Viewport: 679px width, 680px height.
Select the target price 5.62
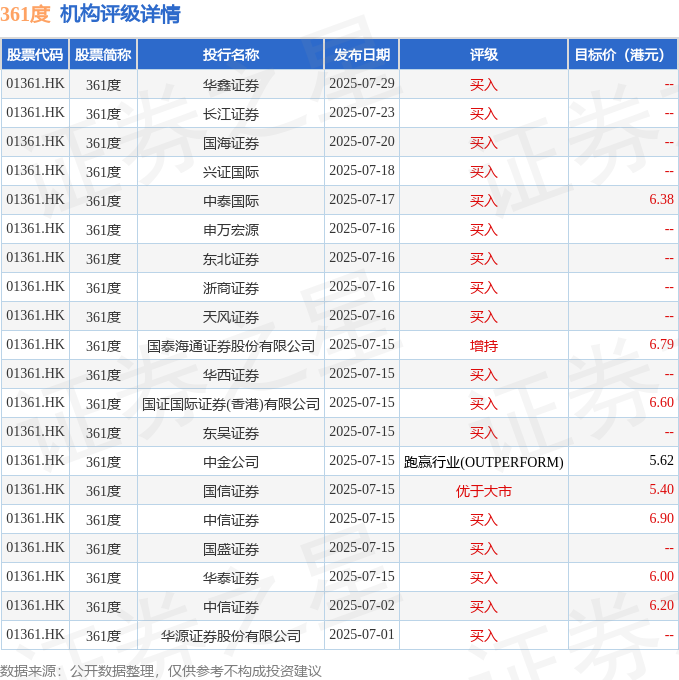pos(661,461)
